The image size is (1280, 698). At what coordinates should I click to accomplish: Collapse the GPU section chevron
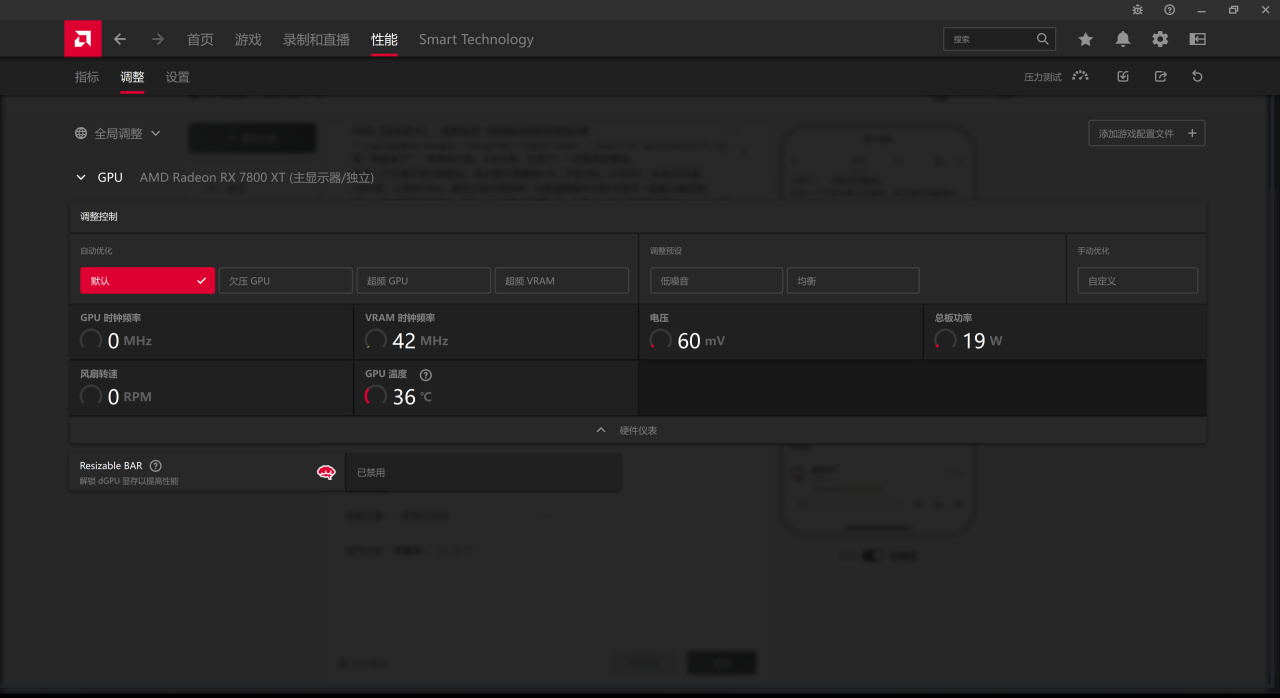point(82,177)
